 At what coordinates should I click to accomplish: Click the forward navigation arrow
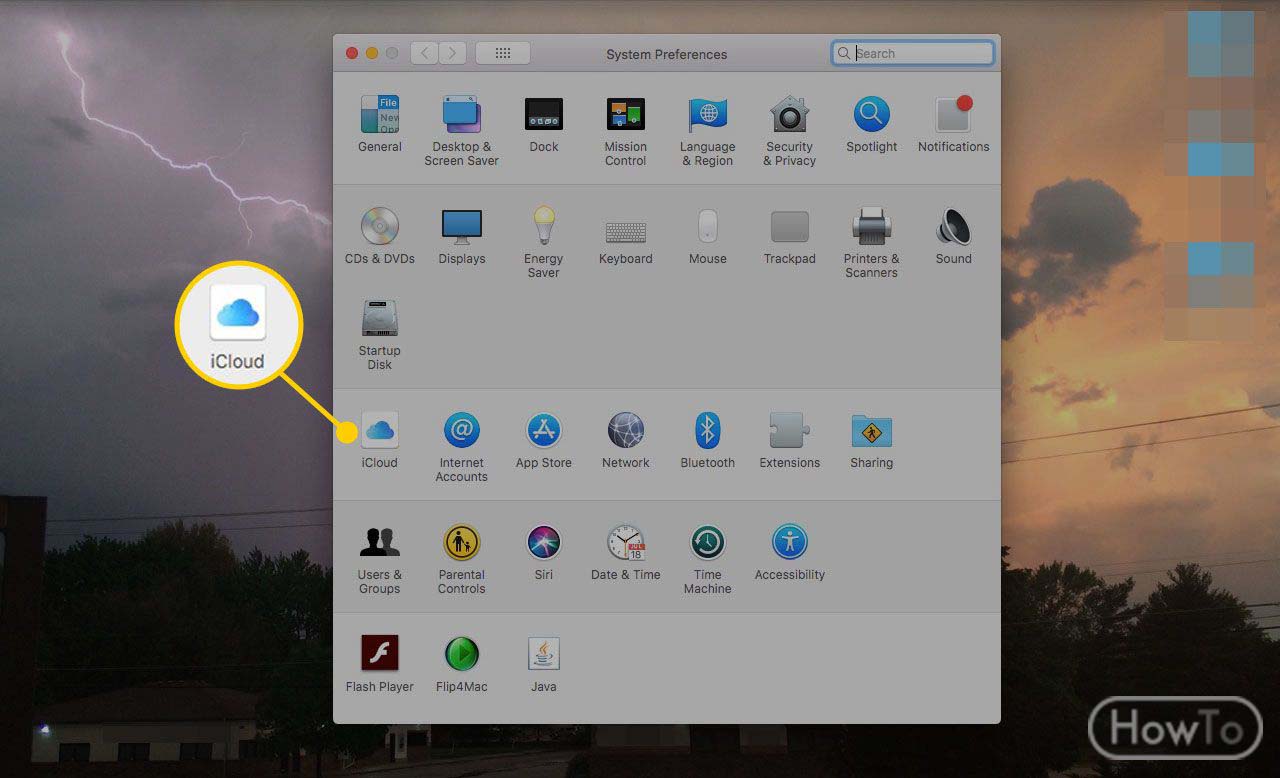[453, 53]
